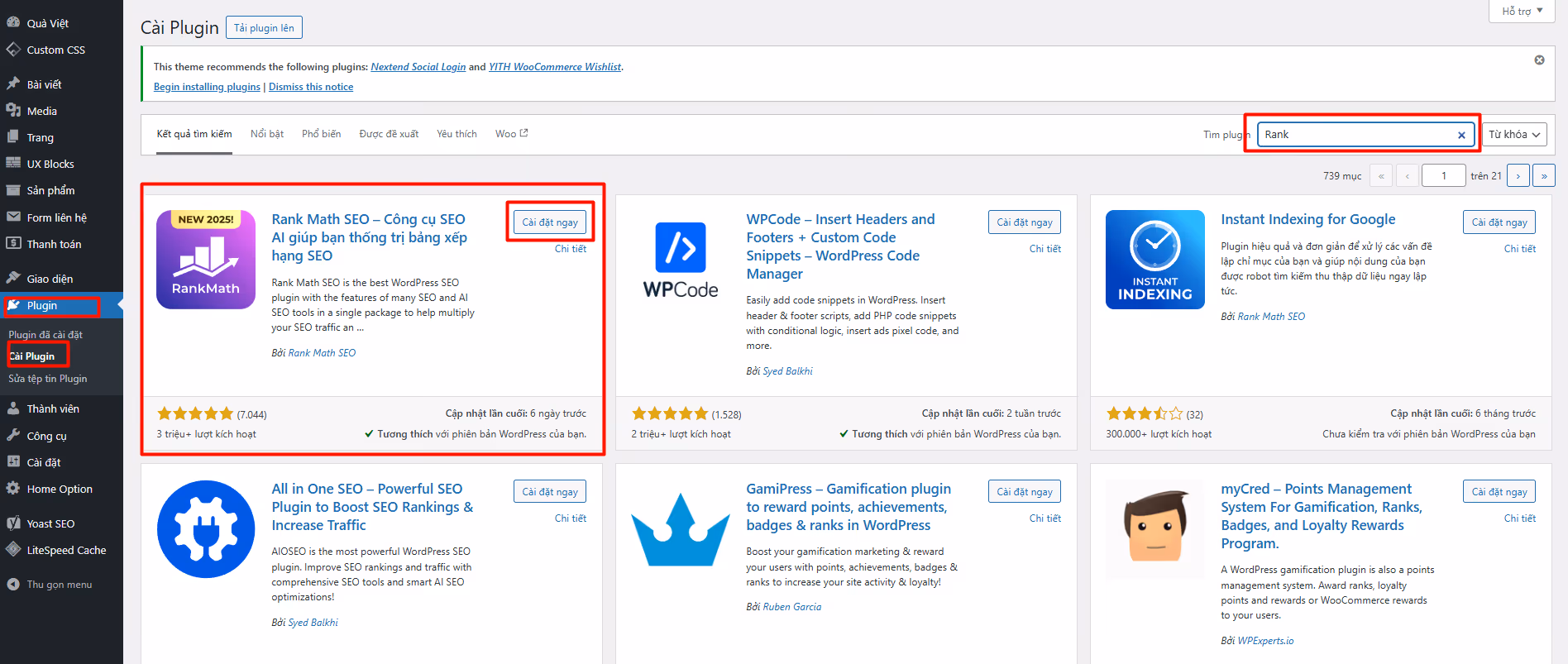
Task: Click the GamiPress crown logo
Action: click(x=681, y=529)
